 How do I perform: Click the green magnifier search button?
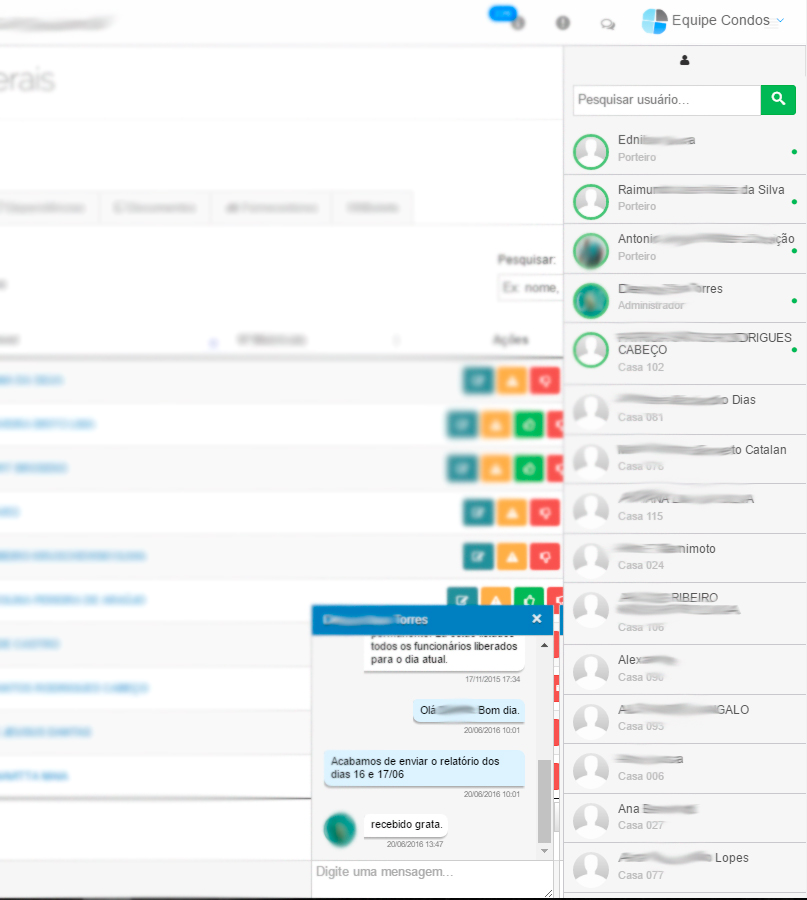tap(778, 100)
